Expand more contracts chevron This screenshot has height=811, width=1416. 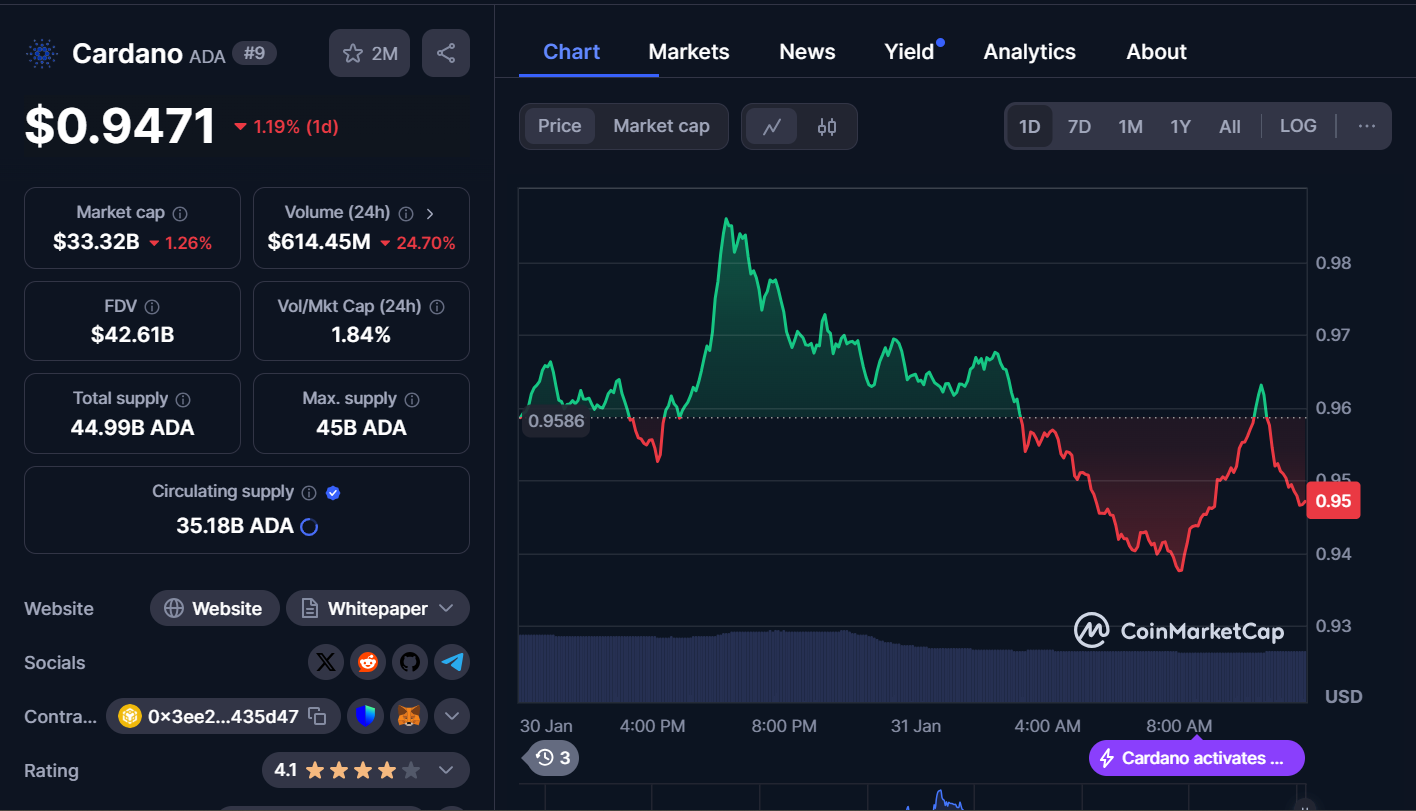tap(452, 716)
